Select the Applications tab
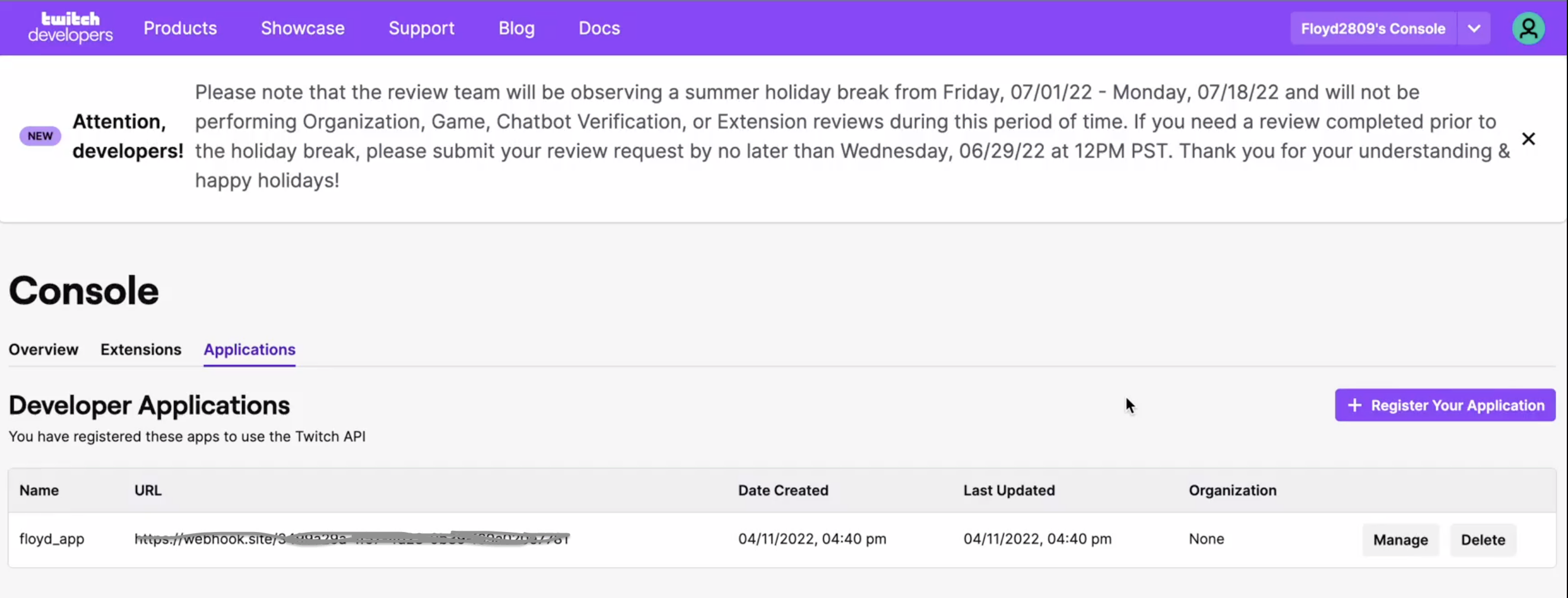This screenshot has width=1568, height=598. pyautogui.click(x=250, y=350)
